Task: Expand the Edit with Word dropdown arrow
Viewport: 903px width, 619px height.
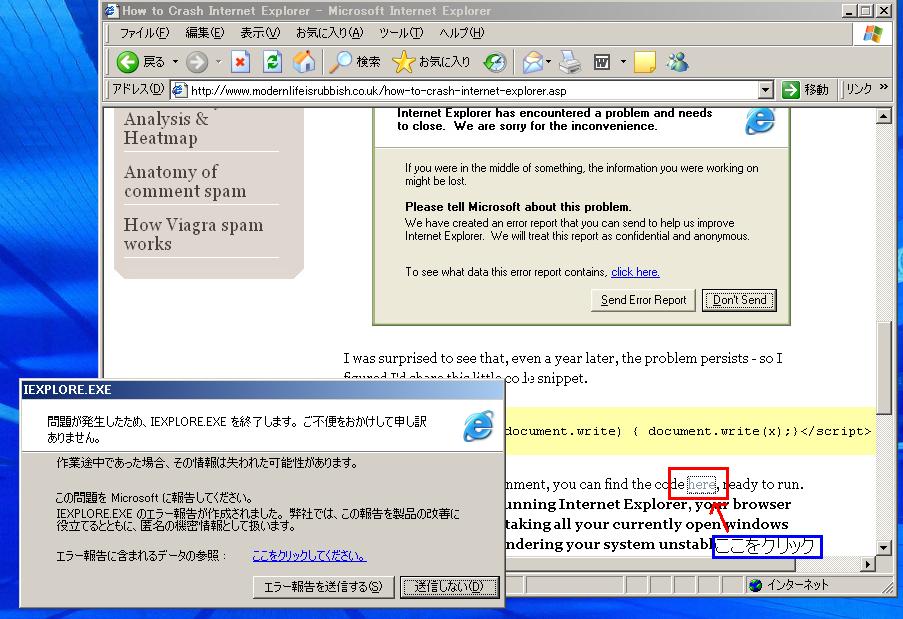Action: click(623, 61)
